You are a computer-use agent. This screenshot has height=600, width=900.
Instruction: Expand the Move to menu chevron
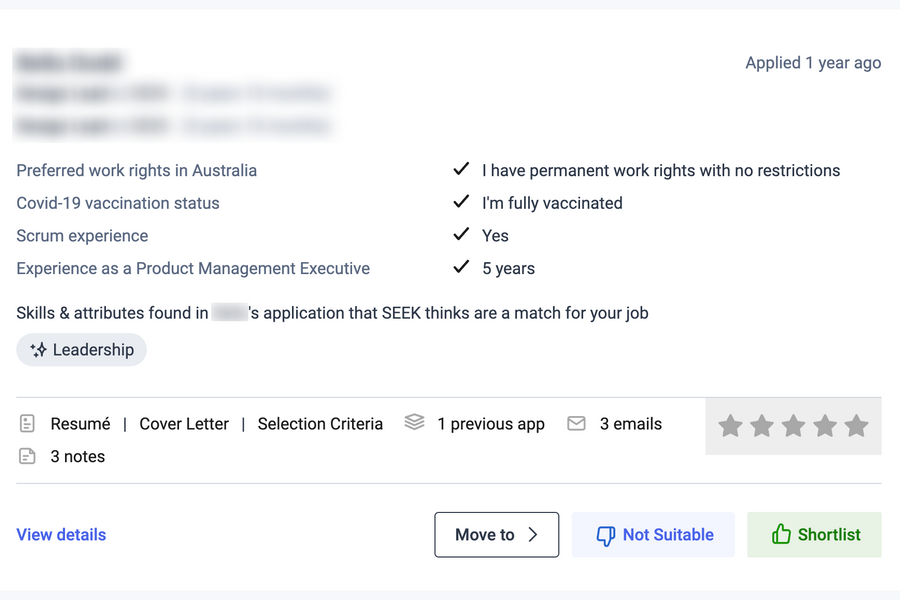click(533, 535)
